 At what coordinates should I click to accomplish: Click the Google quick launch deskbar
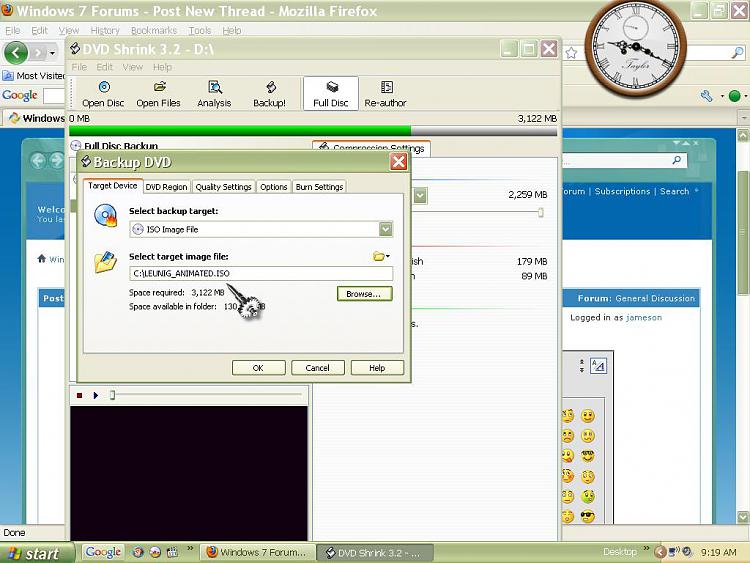[x=103, y=552]
